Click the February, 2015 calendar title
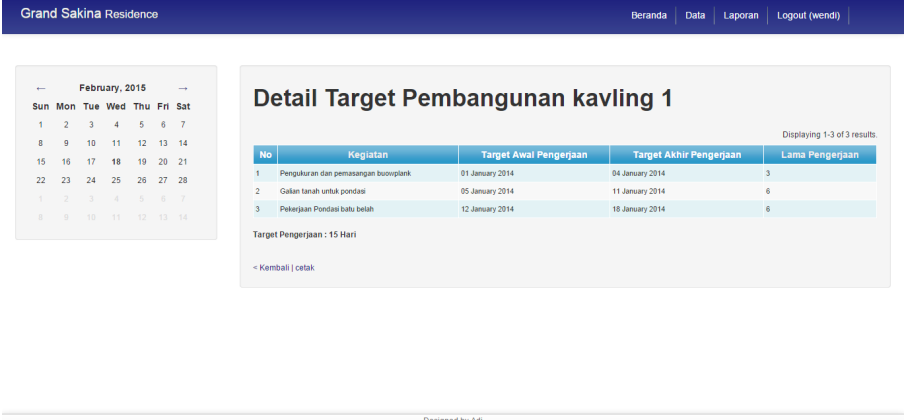 point(112,88)
